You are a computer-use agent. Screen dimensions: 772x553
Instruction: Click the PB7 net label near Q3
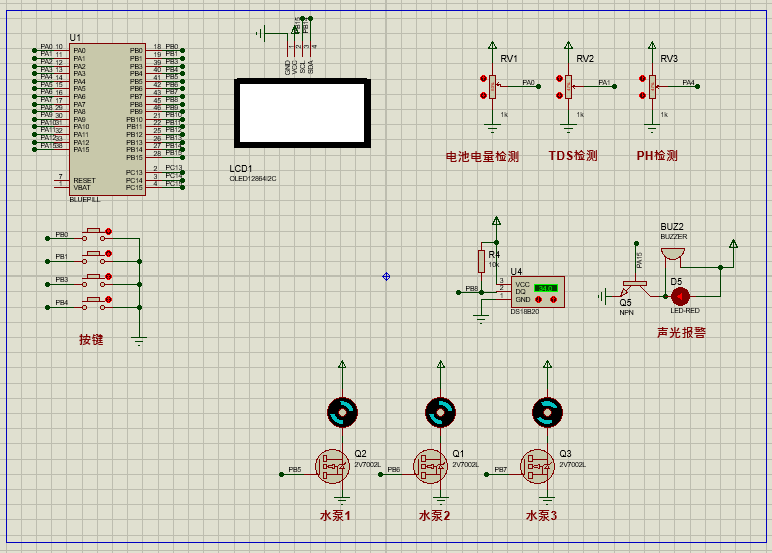pyautogui.click(x=501, y=470)
